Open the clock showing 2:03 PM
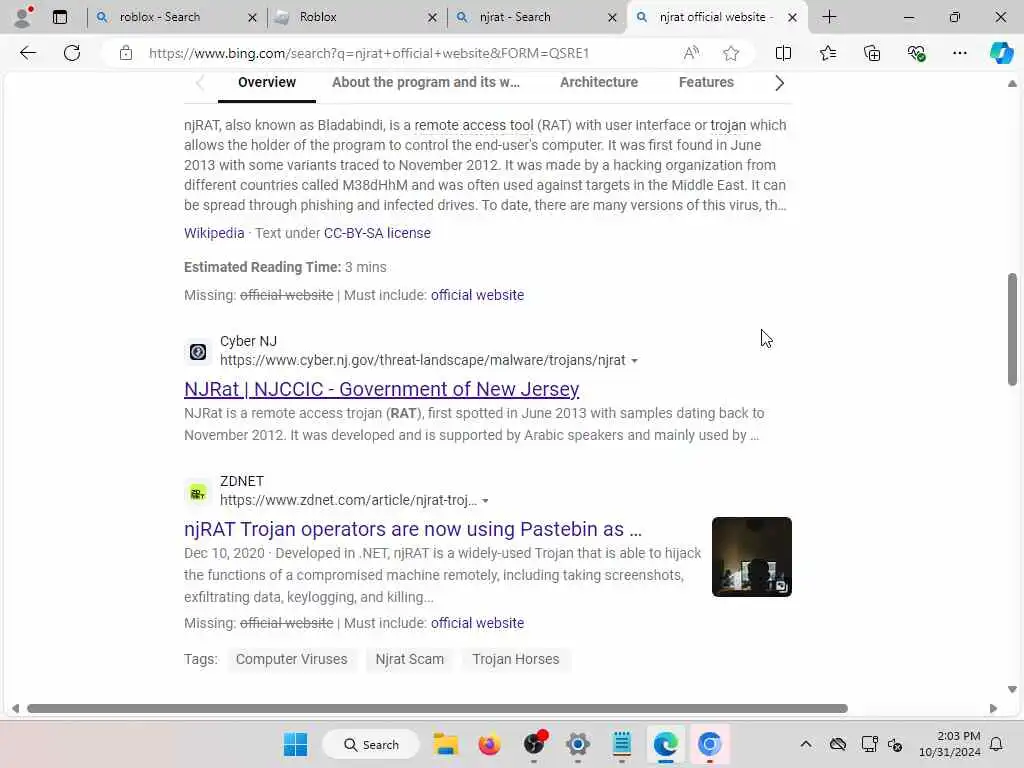 pyautogui.click(x=950, y=744)
